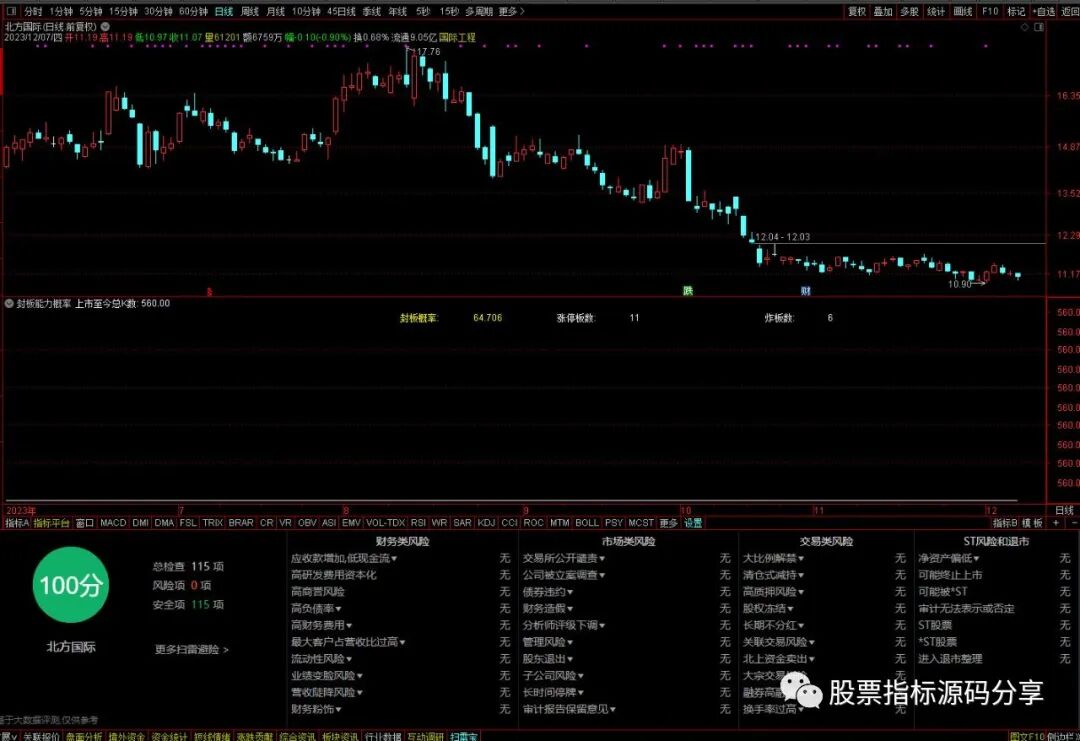Select the RSI indicator

click(x=418, y=523)
